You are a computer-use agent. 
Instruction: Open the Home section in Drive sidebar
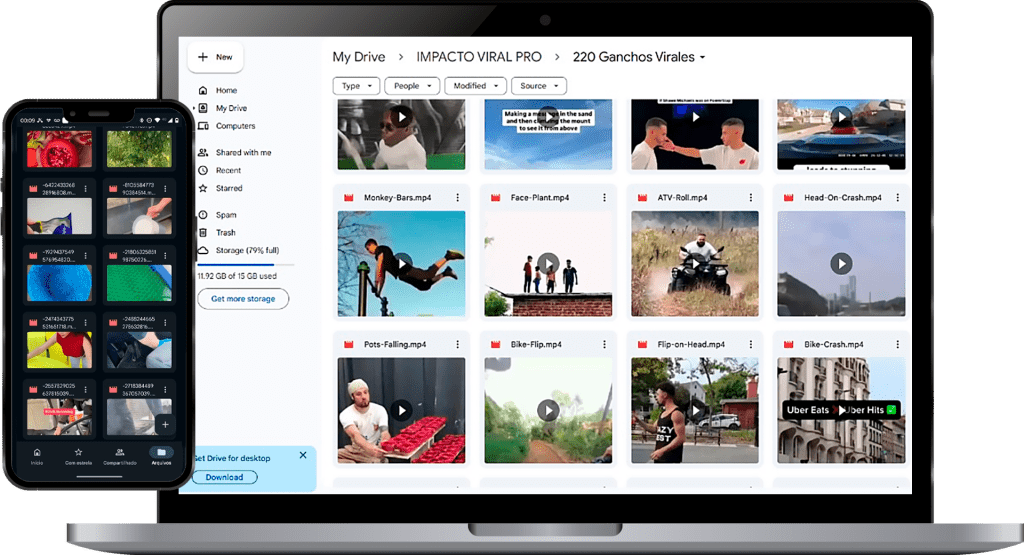coord(226,90)
